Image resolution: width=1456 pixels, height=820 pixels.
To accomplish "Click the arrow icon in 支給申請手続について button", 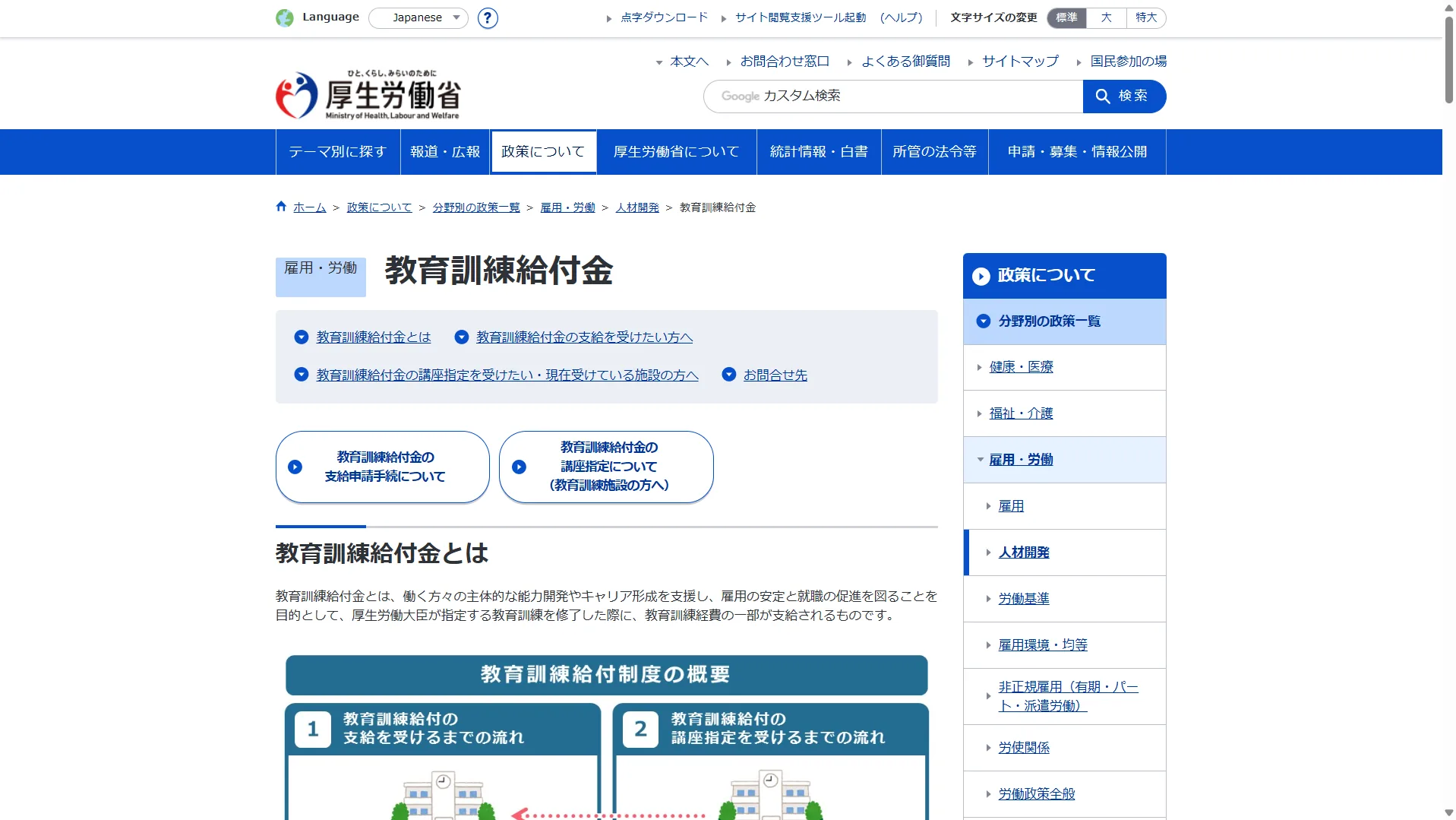I will tap(295, 467).
